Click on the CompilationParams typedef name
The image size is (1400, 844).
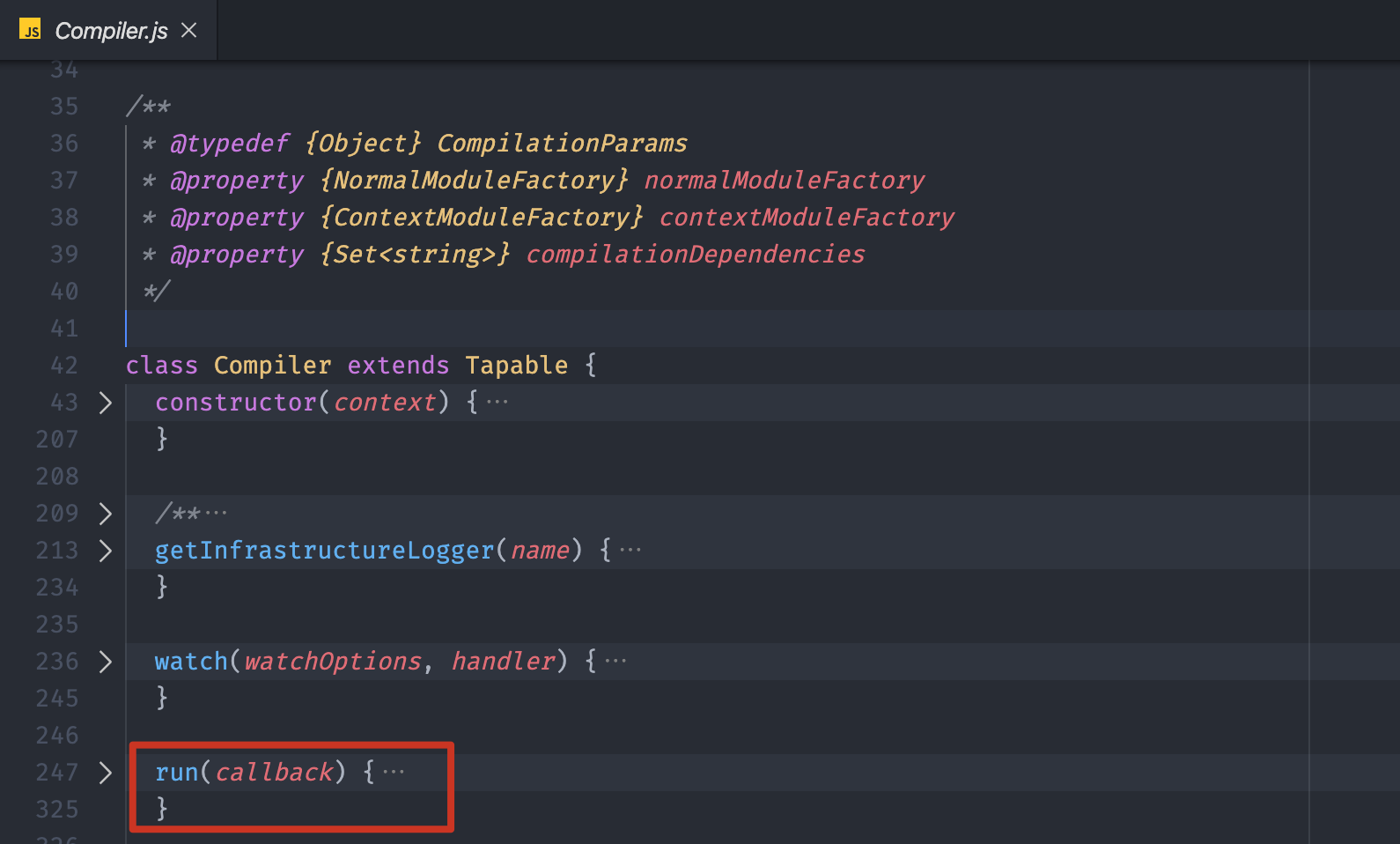click(x=562, y=144)
